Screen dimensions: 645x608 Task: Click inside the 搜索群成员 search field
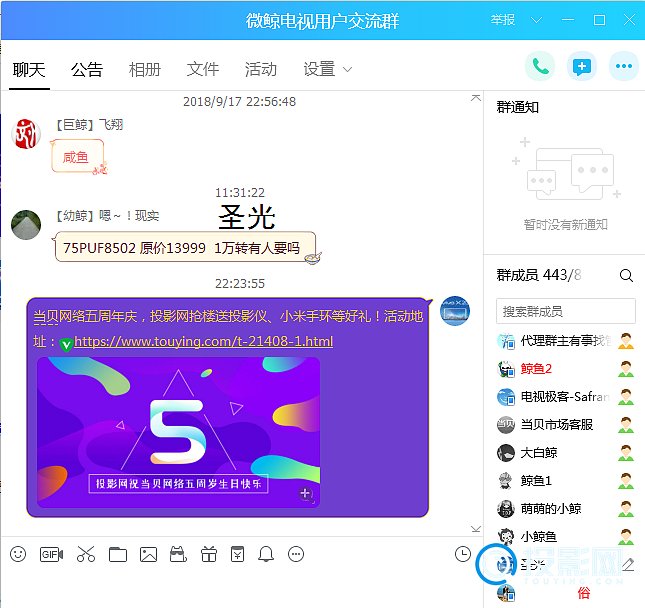tap(566, 311)
